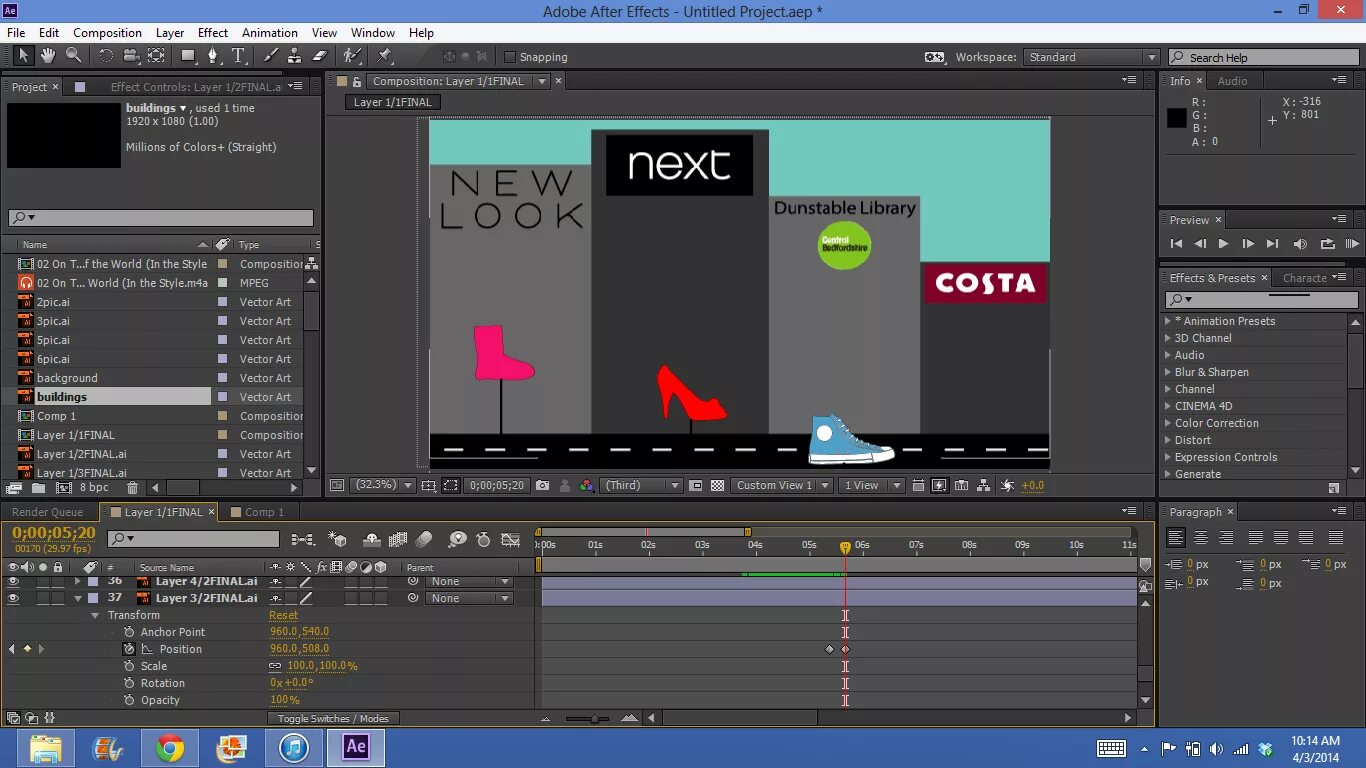
Task: Open the Custom View 1 dropdown
Action: 782,485
